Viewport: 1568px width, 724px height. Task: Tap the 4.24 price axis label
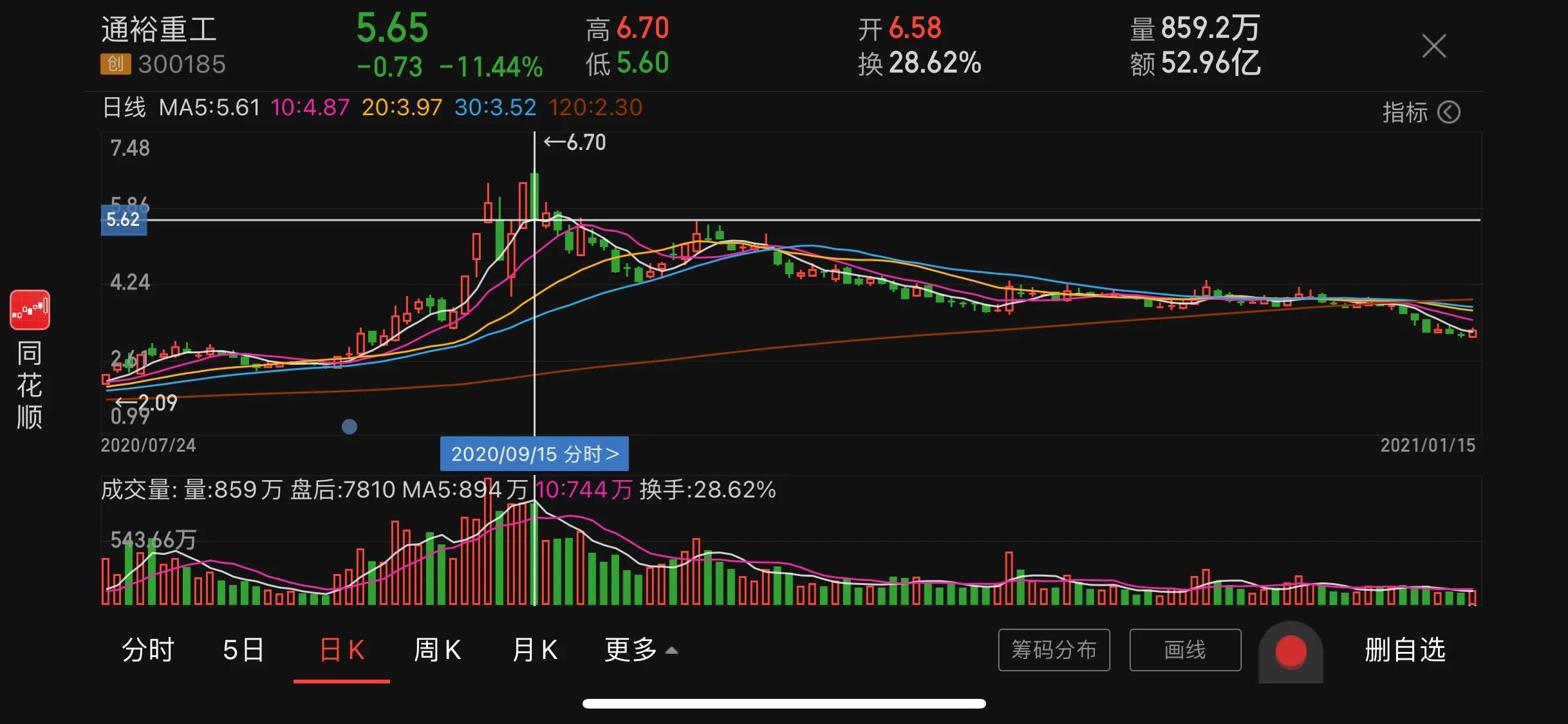click(x=130, y=282)
